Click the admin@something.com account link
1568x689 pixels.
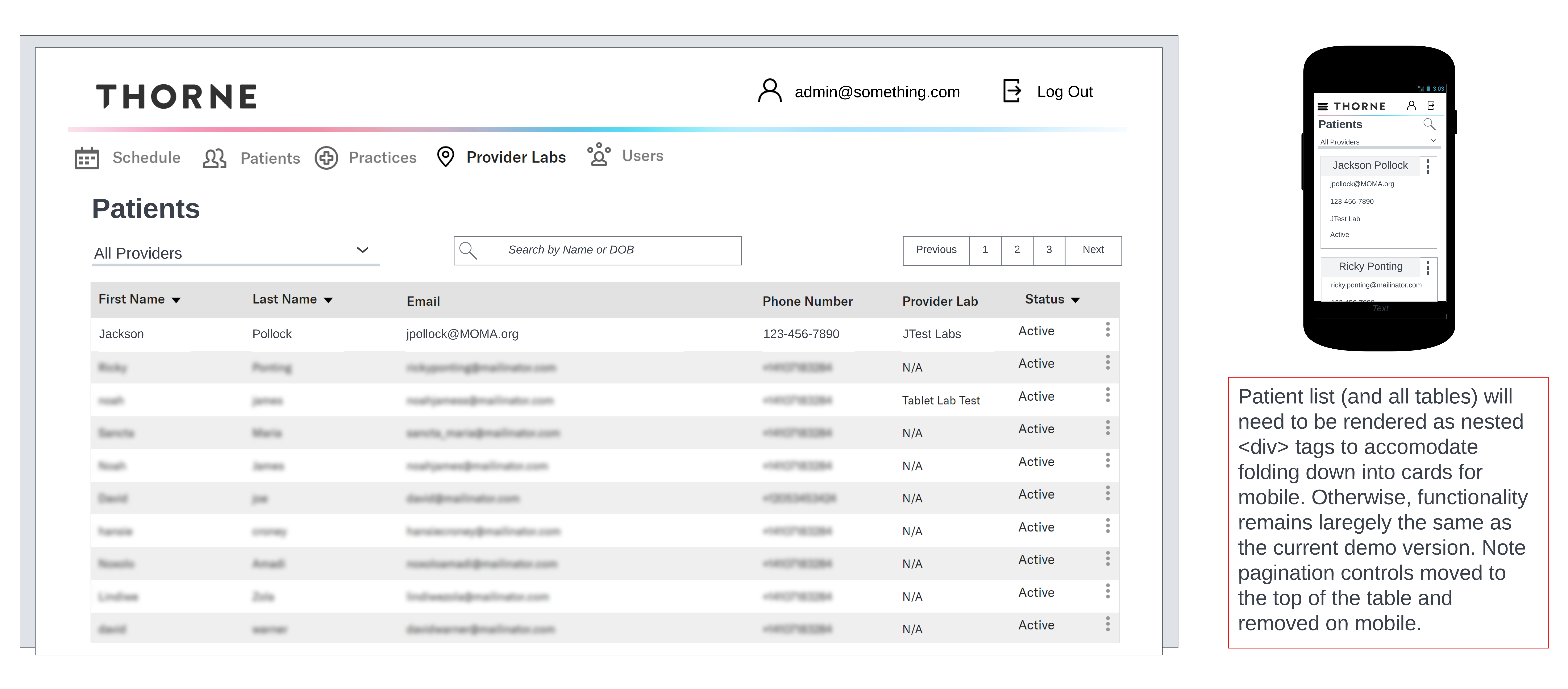877,92
